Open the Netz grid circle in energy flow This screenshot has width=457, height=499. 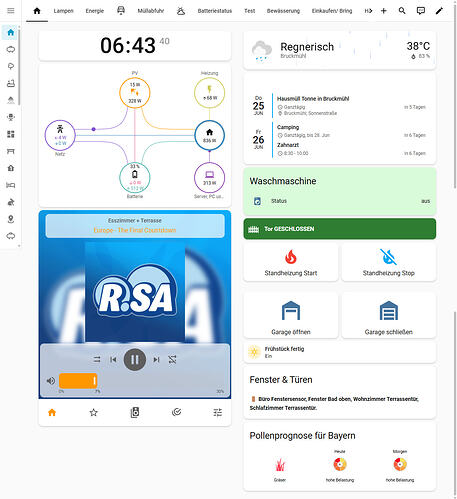(x=60, y=135)
